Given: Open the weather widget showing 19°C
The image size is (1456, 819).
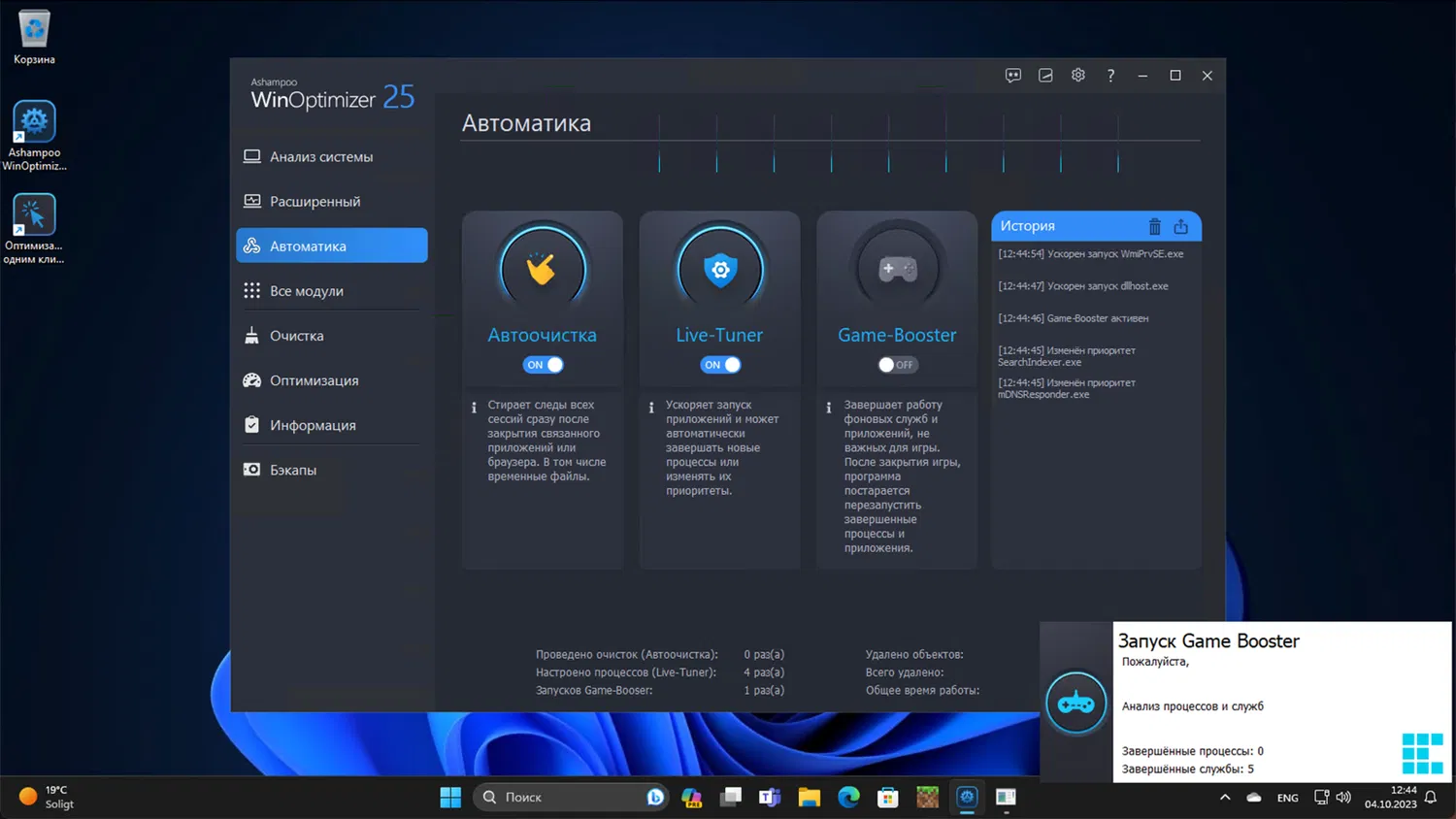Looking at the screenshot, I should [47, 798].
